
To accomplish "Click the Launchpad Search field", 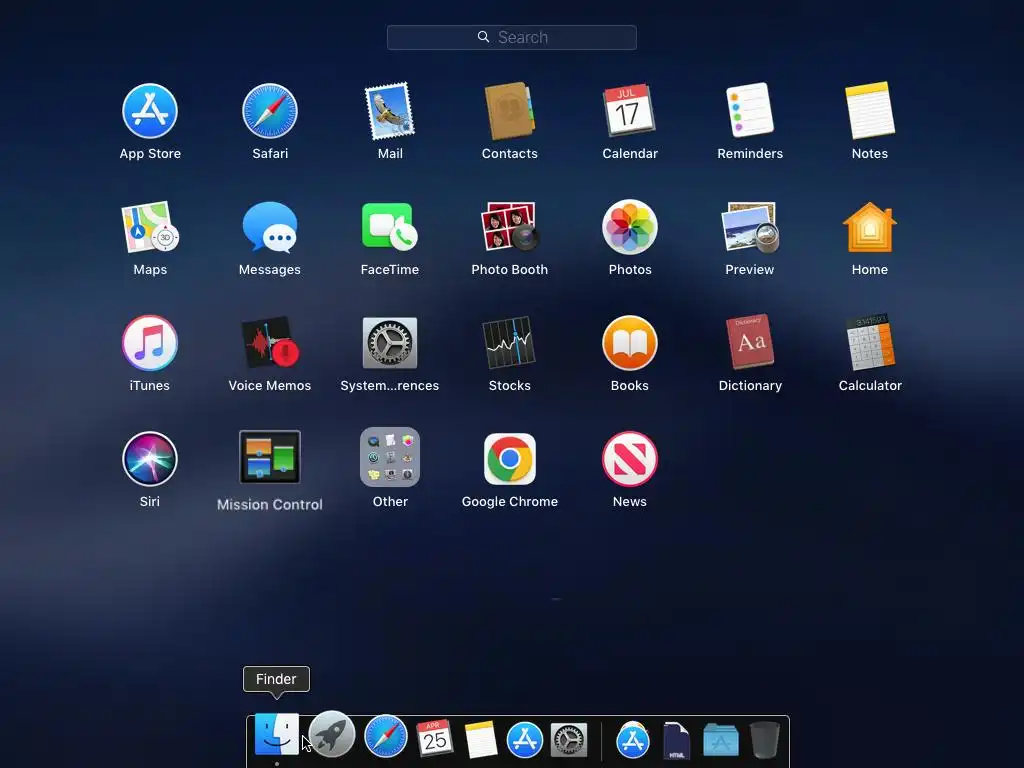I will (511, 37).
